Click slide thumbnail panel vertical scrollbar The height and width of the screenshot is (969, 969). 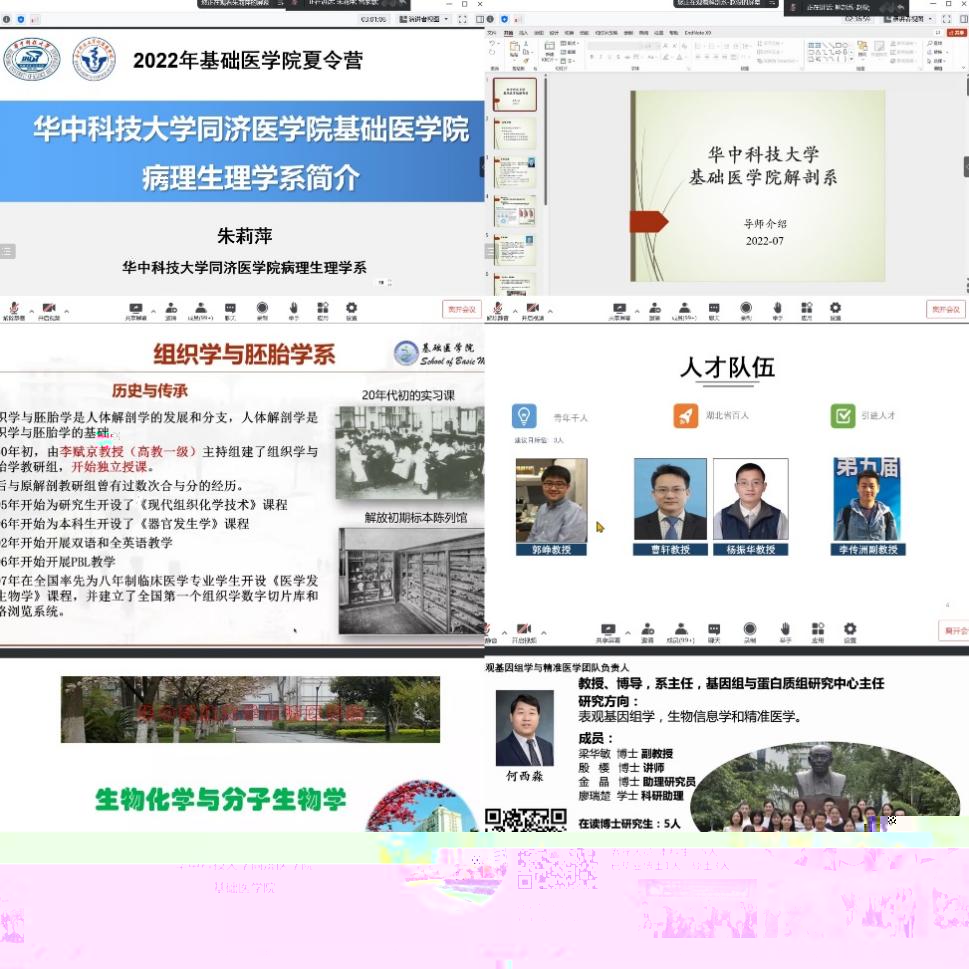[x=545, y=141]
